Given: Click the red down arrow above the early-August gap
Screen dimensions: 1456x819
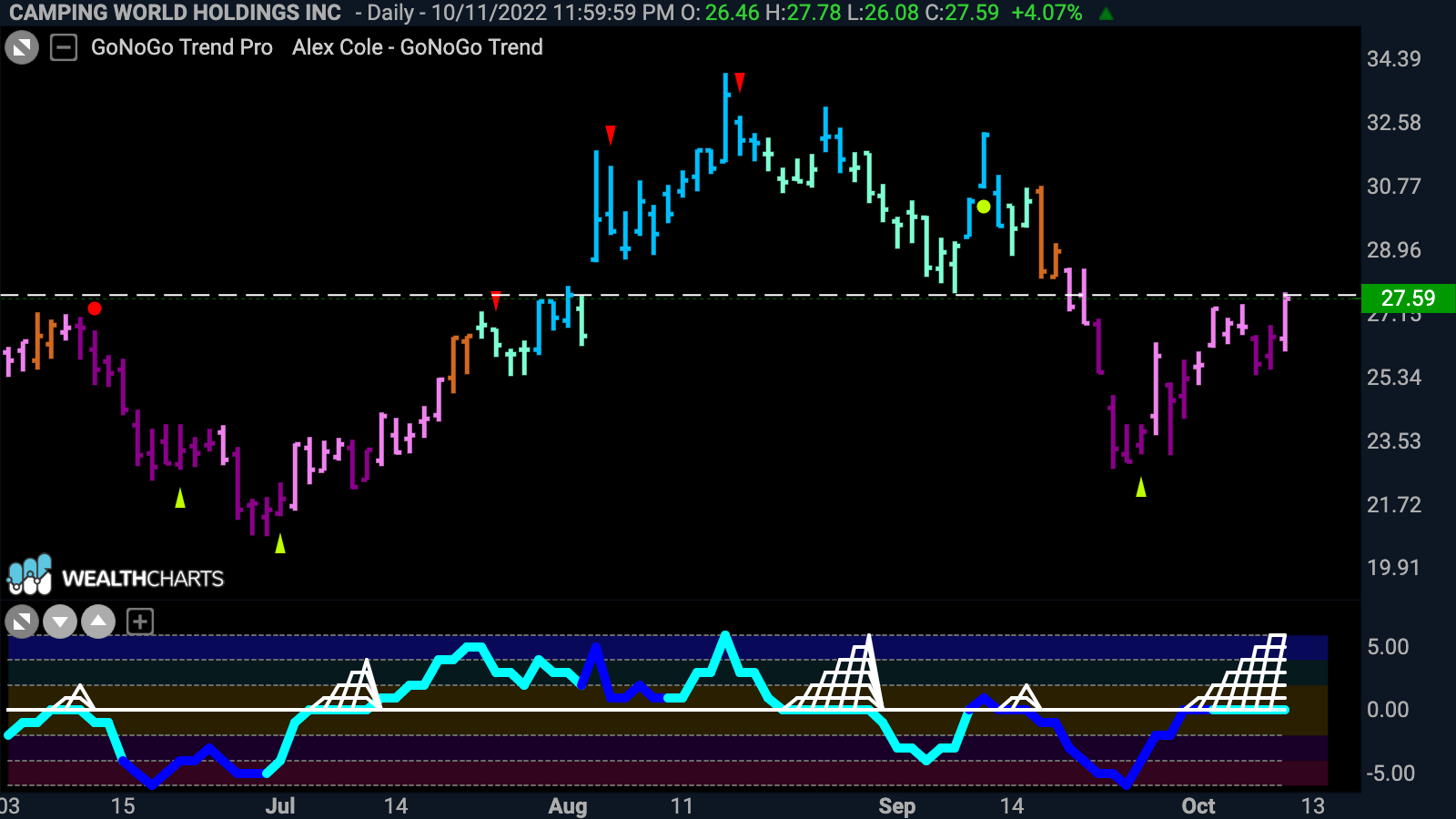Looking at the screenshot, I should pos(611,136).
